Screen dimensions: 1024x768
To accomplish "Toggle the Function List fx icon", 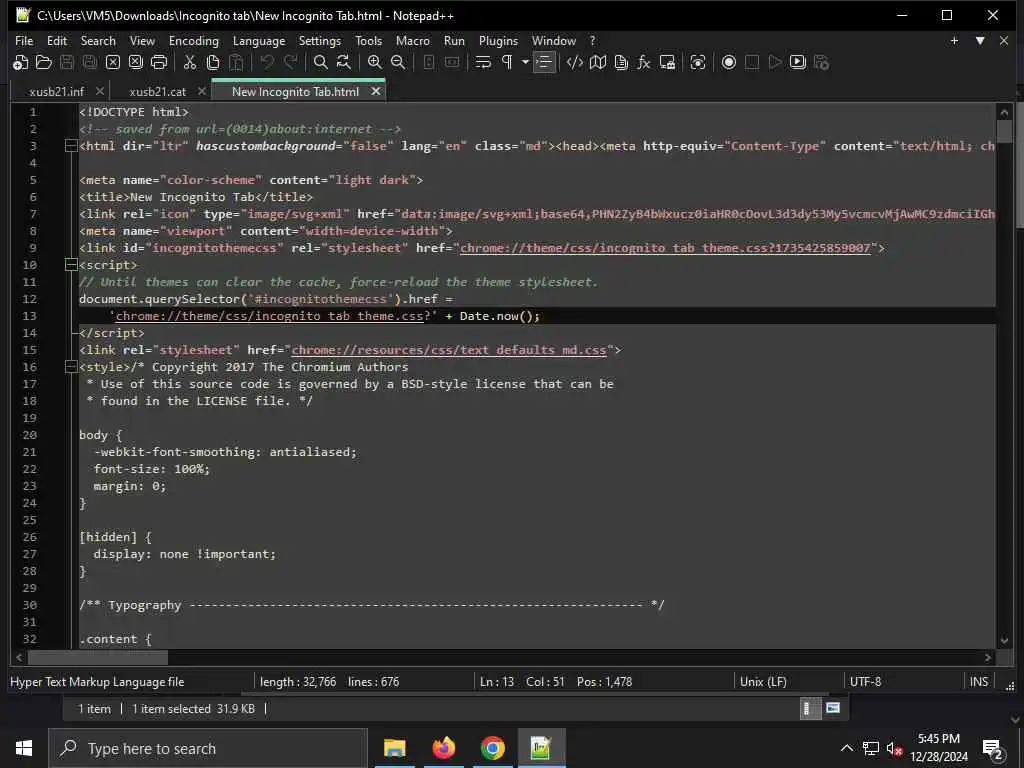I will 644,63.
